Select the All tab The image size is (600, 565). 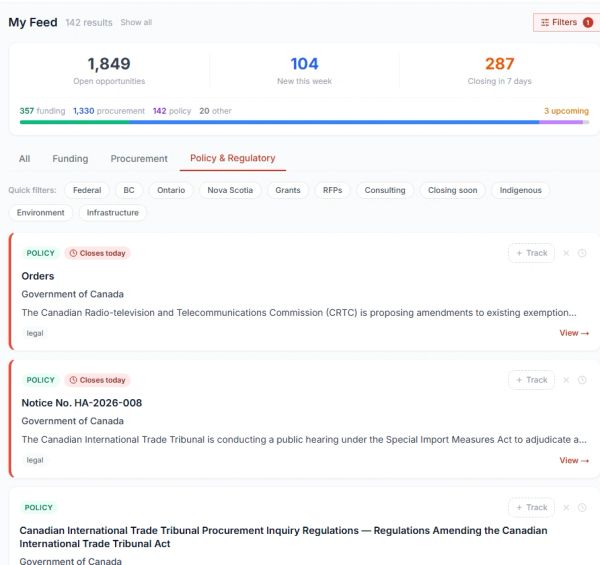coord(24,158)
